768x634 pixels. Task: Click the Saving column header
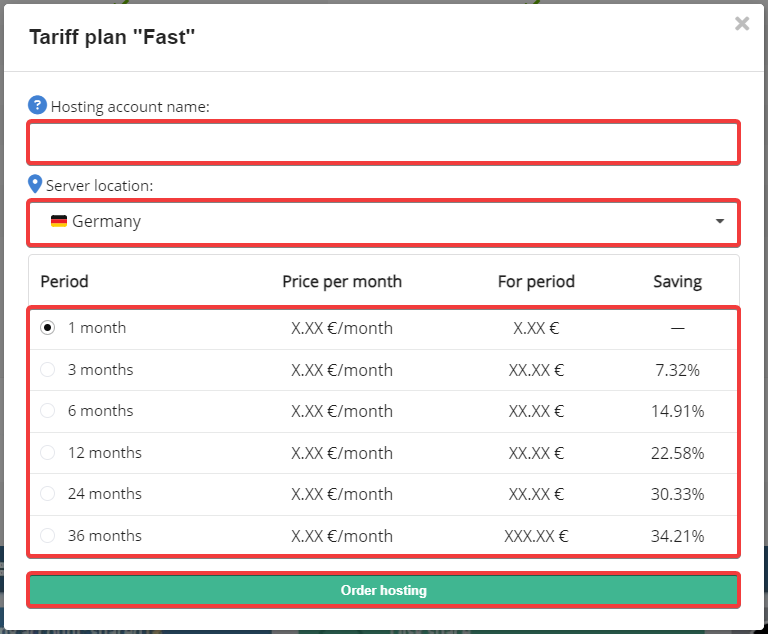click(677, 281)
